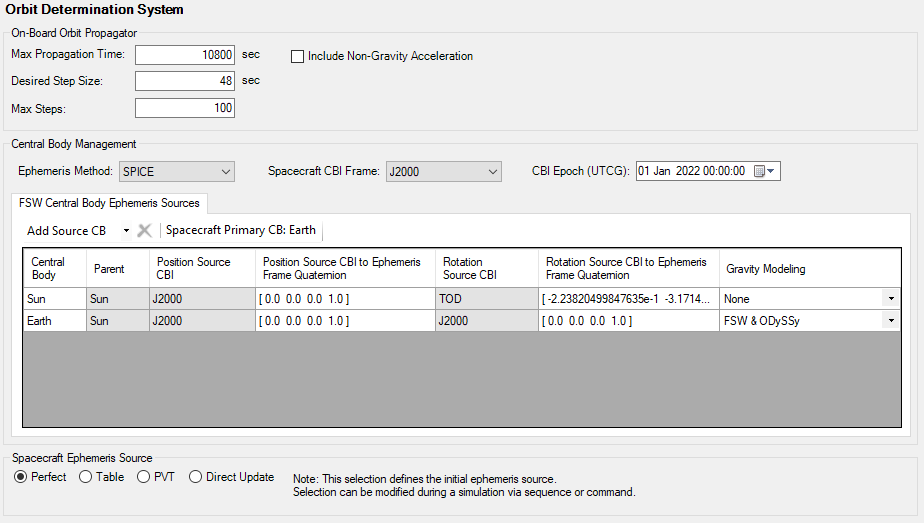Click the Add Source CB button
This screenshot has height=523, width=924.
pos(66,231)
